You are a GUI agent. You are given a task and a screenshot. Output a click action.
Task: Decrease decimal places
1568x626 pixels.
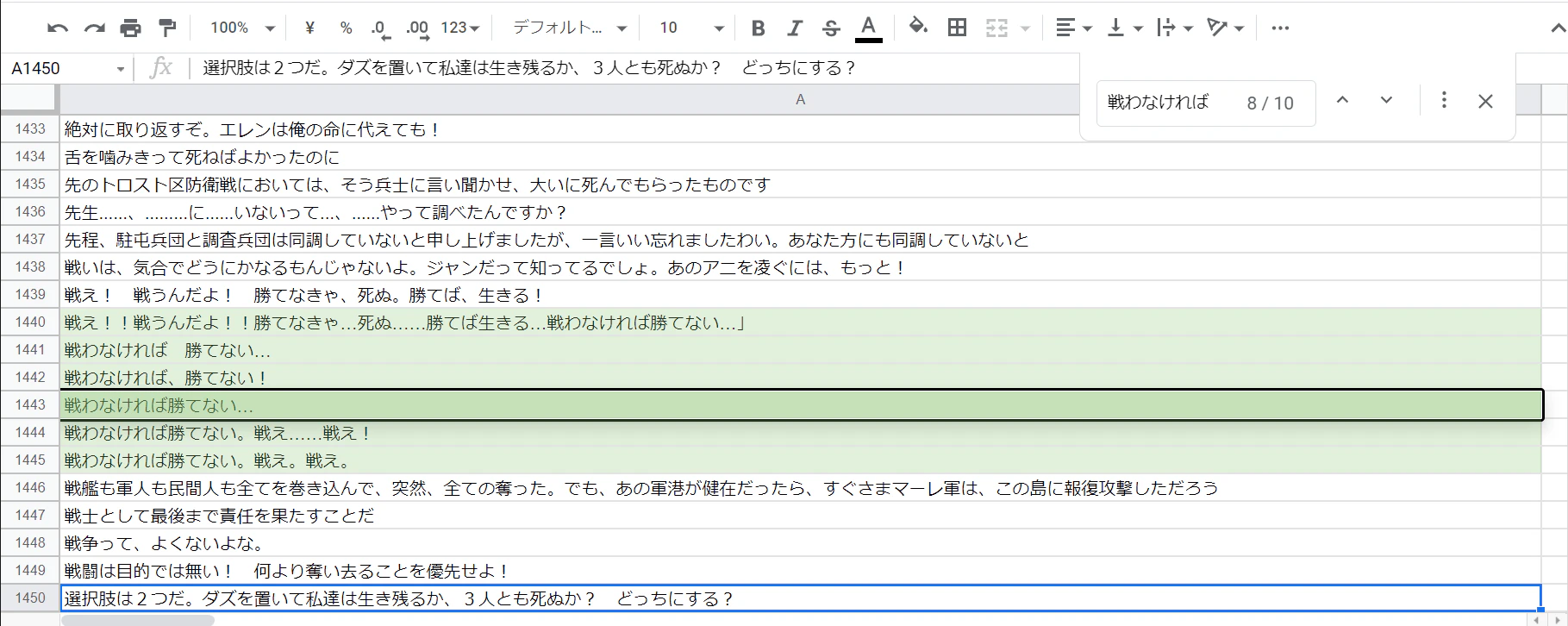pos(380,29)
